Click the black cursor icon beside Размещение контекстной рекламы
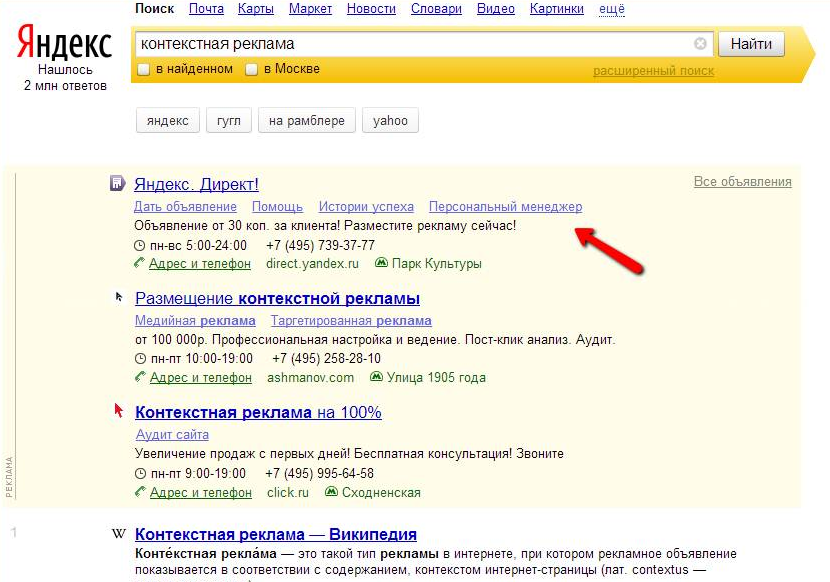This screenshot has width=830, height=582. 119,297
